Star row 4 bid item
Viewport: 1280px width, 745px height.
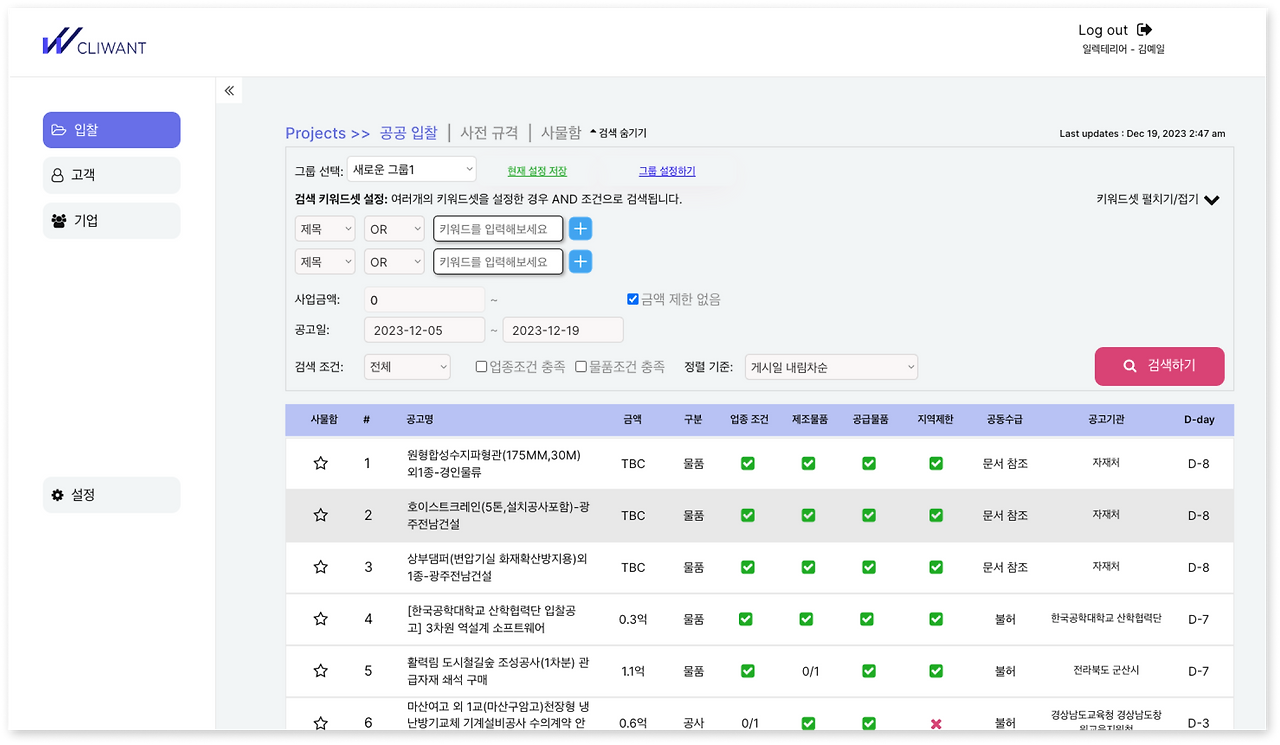321,619
